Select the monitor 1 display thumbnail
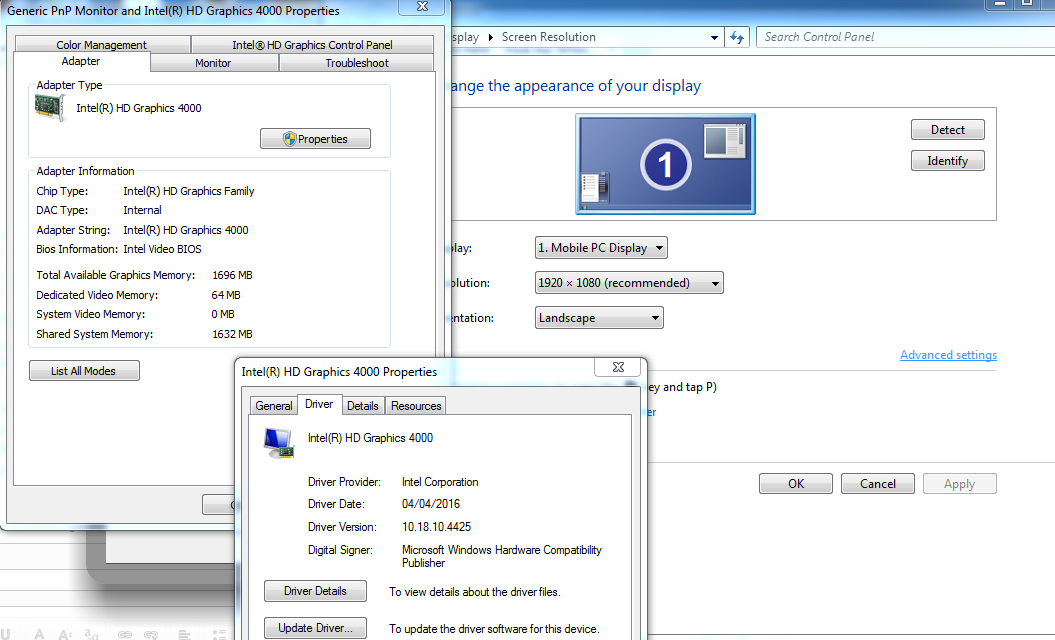 (x=665, y=164)
